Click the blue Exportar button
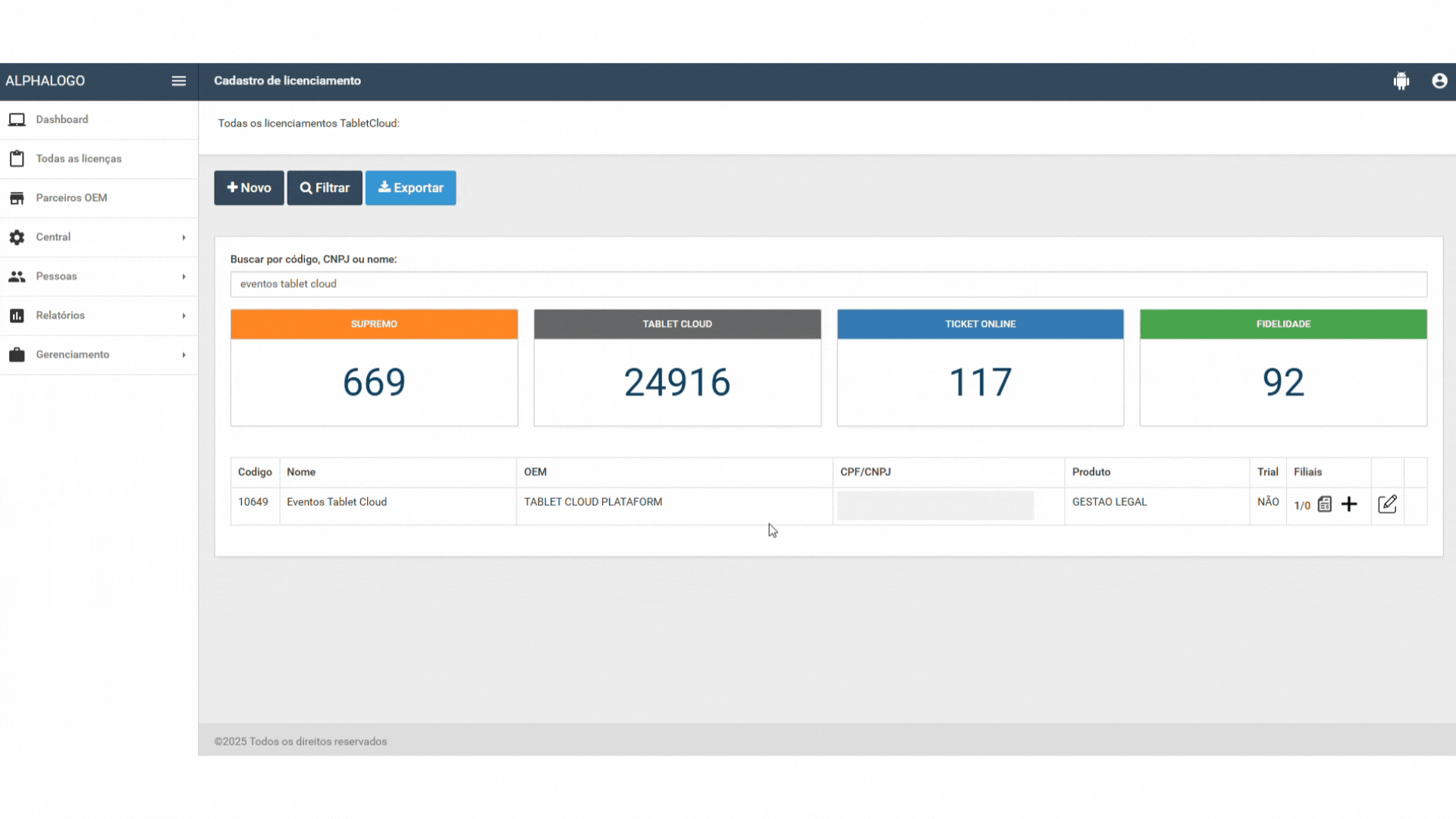The image size is (1456, 819). point(410,188)
